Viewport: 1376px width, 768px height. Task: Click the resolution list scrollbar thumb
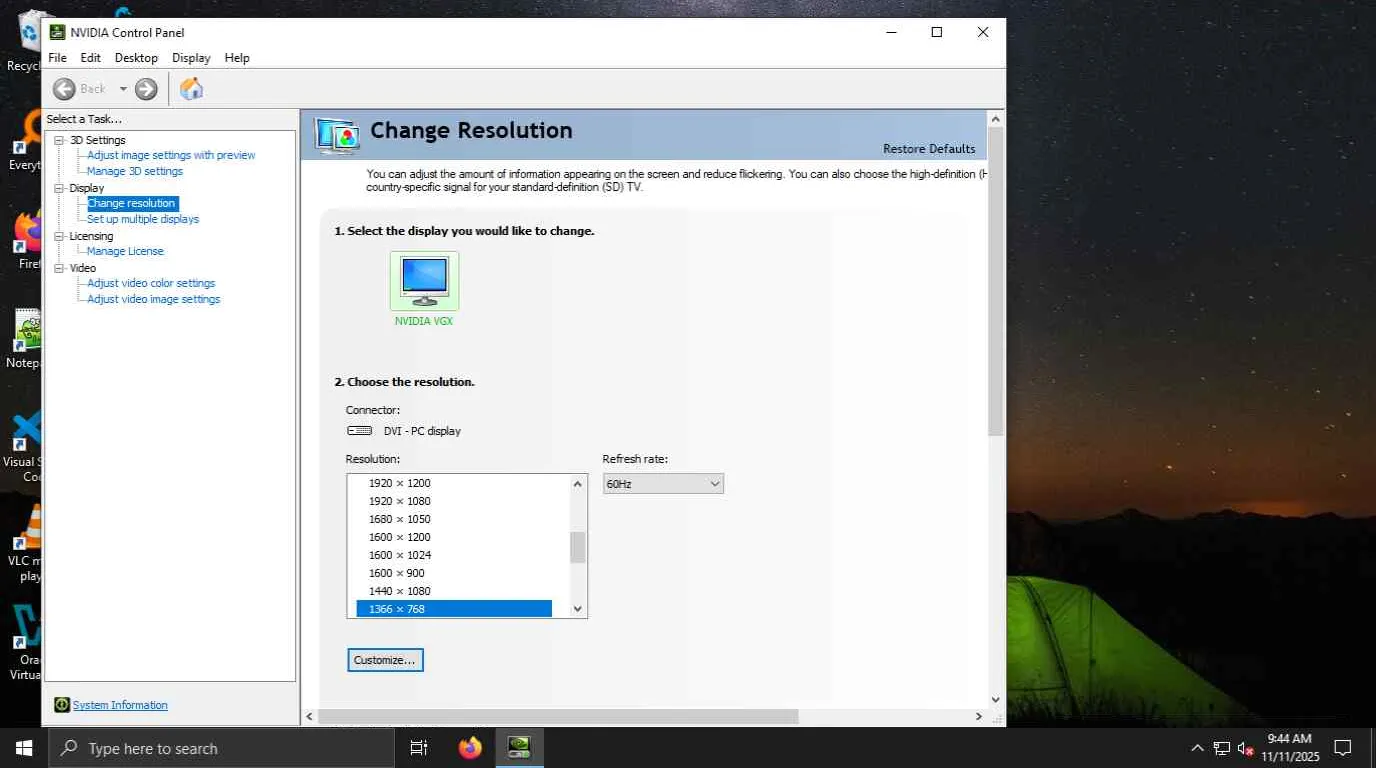click(577, 548)
